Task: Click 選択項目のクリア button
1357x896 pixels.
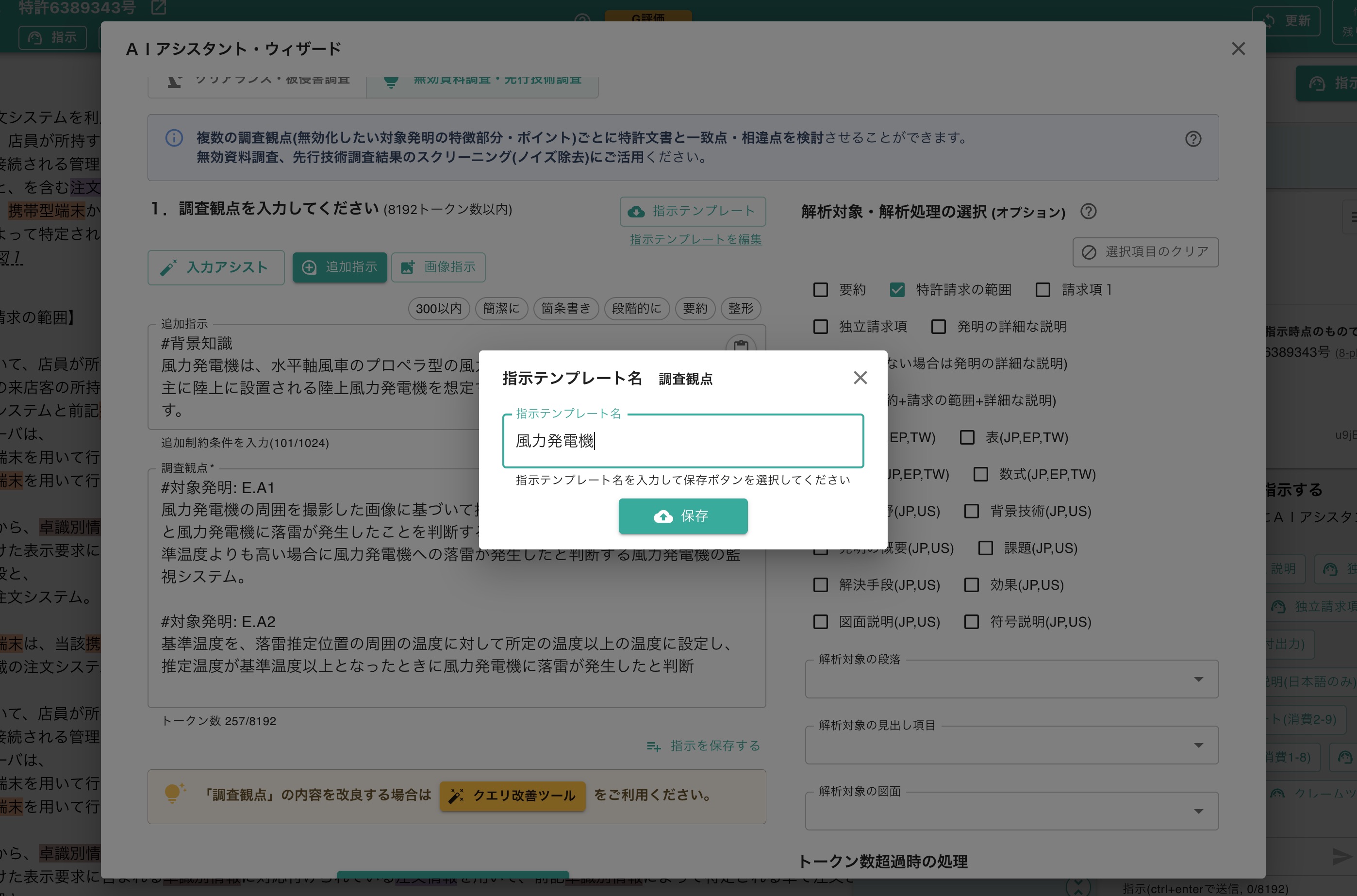Action: (x=1145, y=252)
